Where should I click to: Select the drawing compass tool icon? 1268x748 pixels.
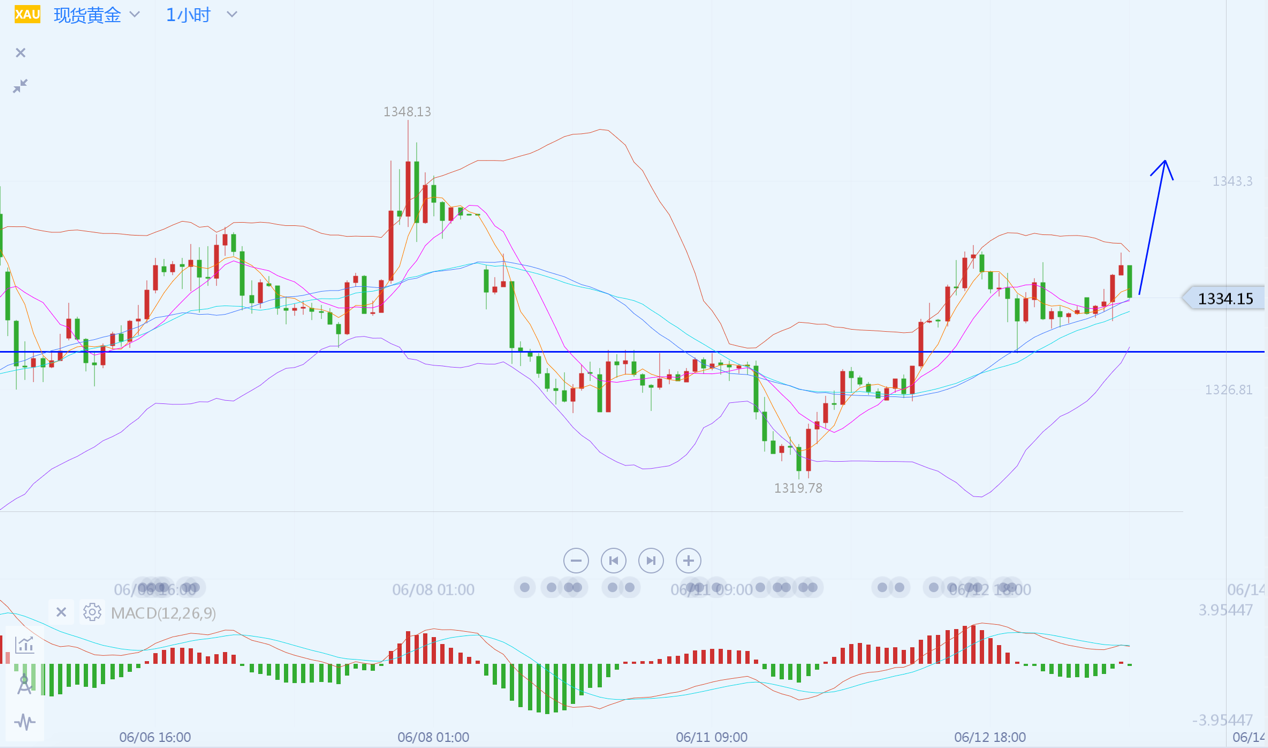(25, 684)
